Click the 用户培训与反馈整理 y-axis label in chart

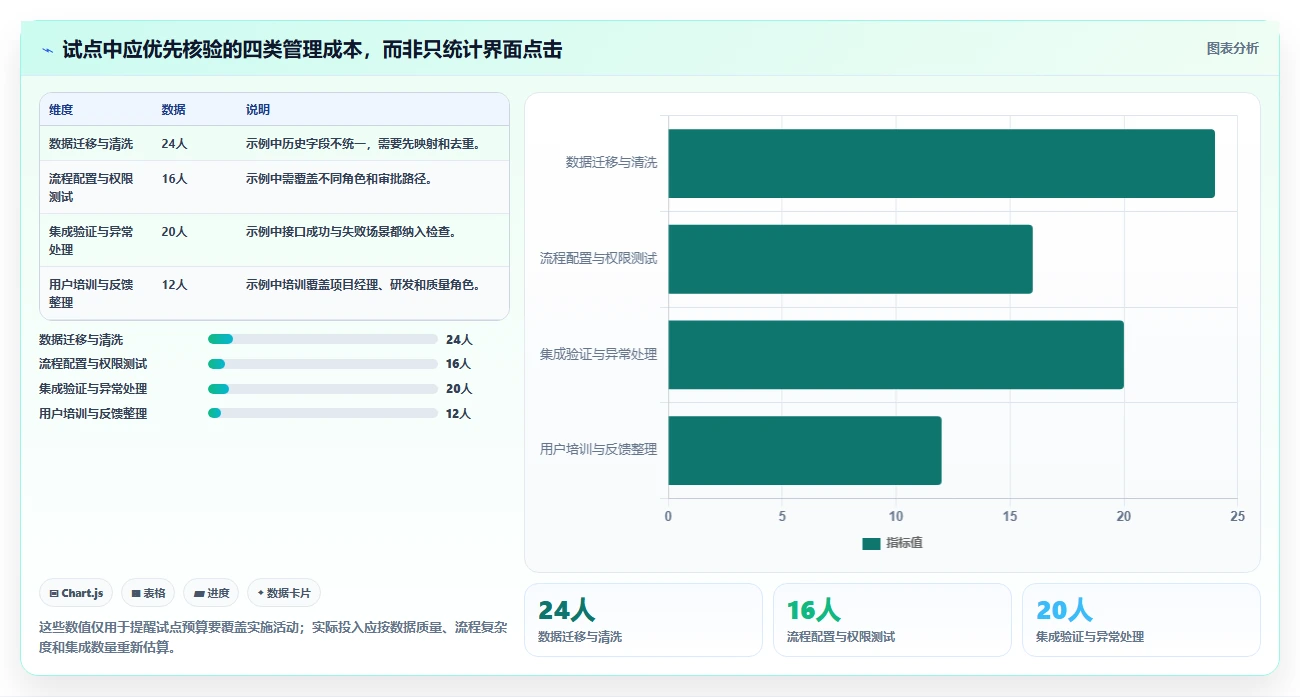click(x=598, y=450)
